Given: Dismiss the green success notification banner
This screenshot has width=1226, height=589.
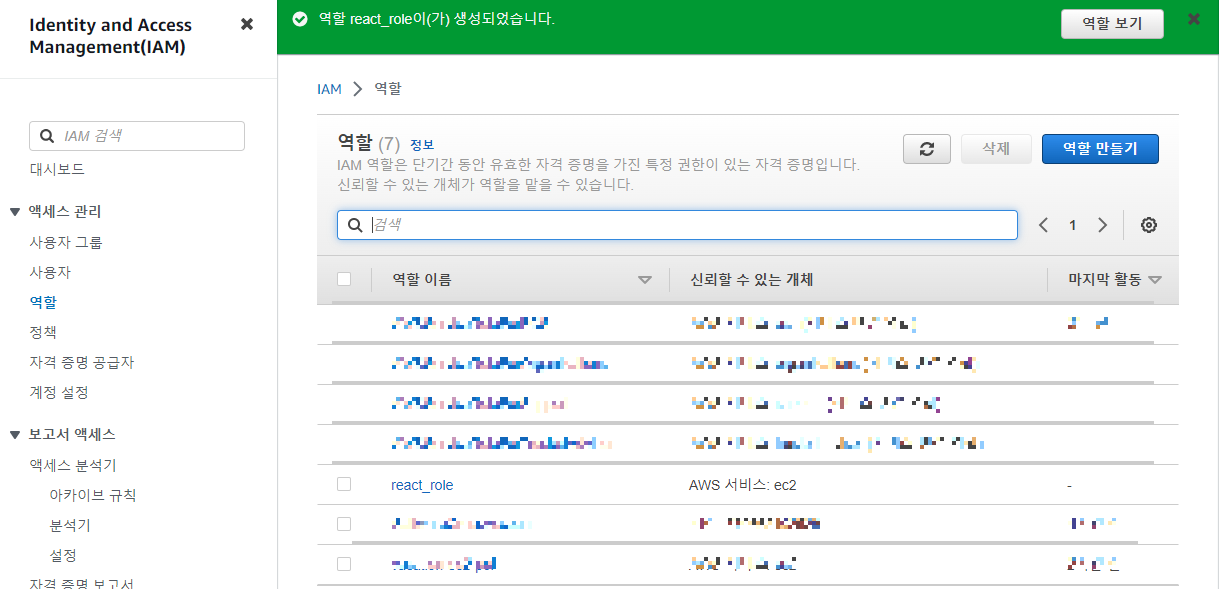Looking at the screenshot, I should pyautogui.click(x=1193, y=19).
